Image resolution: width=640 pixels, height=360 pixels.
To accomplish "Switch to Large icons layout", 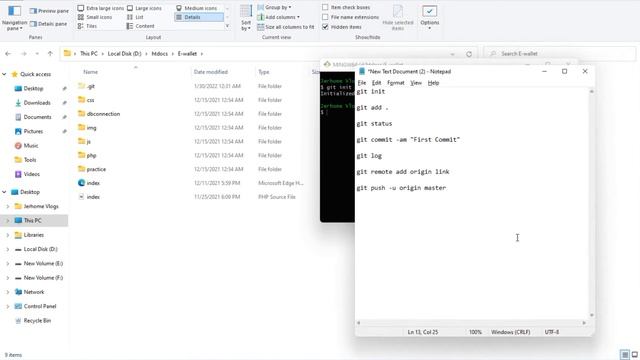I will [x=144, y=8].
